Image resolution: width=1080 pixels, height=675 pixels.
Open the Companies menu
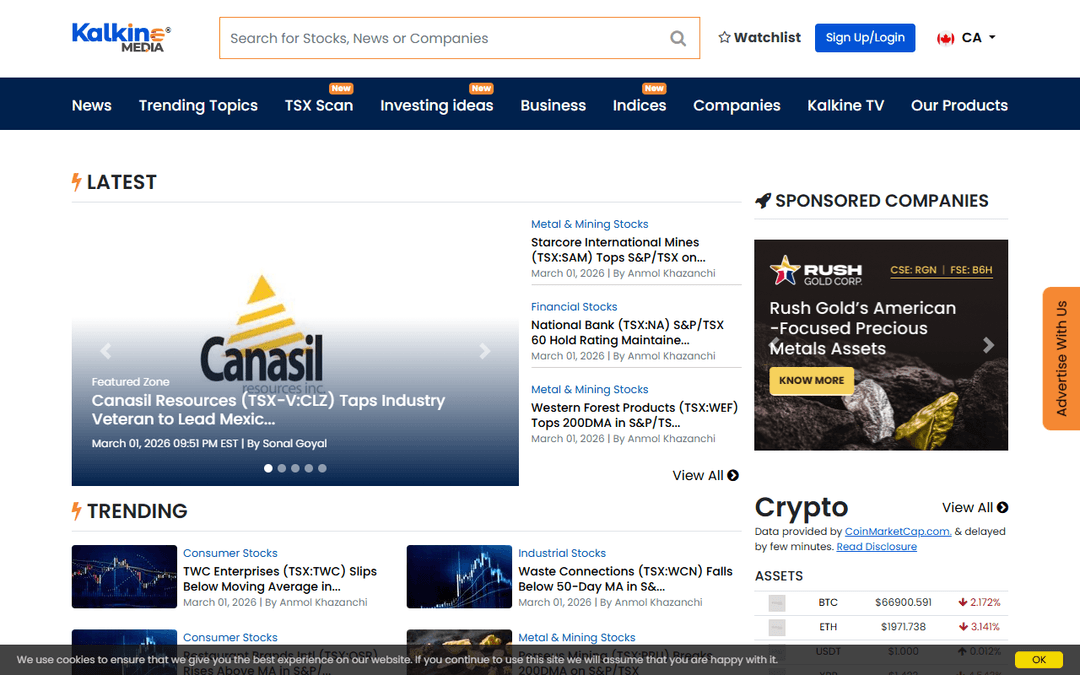[736, 105]
